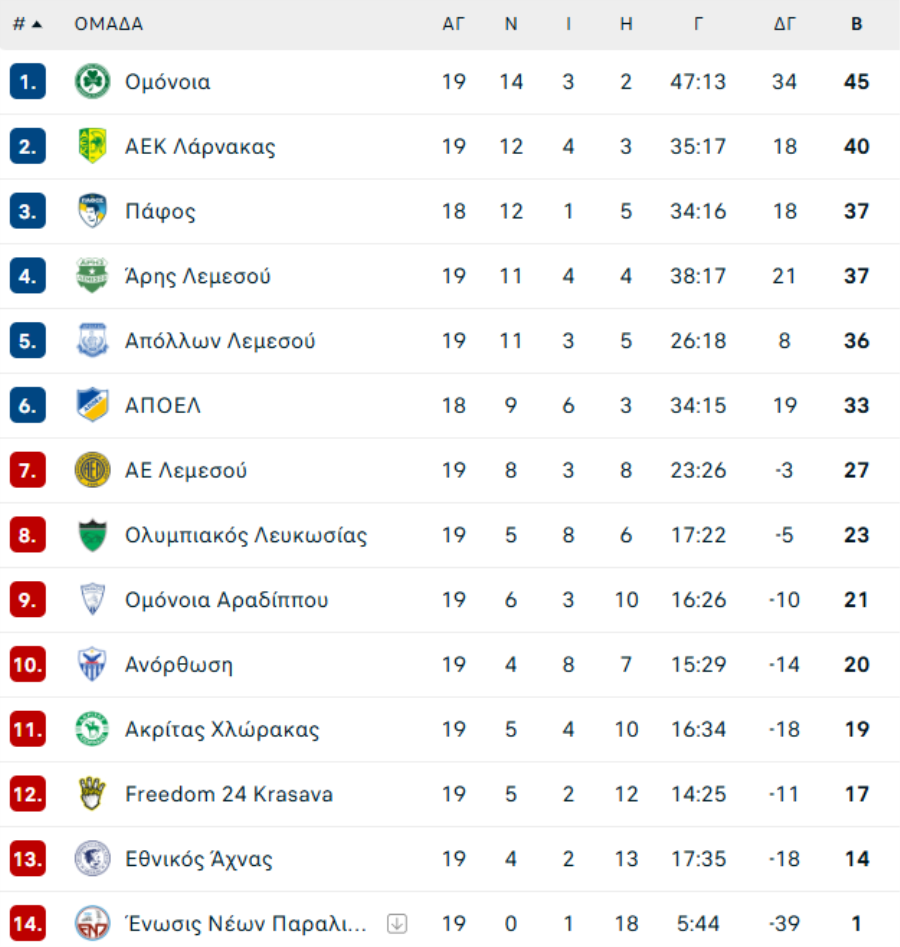Click the relegation arrow icon beside Ένωσις Νέων
The width and height of the screenshot is (900, 947).
coord(397,924)
